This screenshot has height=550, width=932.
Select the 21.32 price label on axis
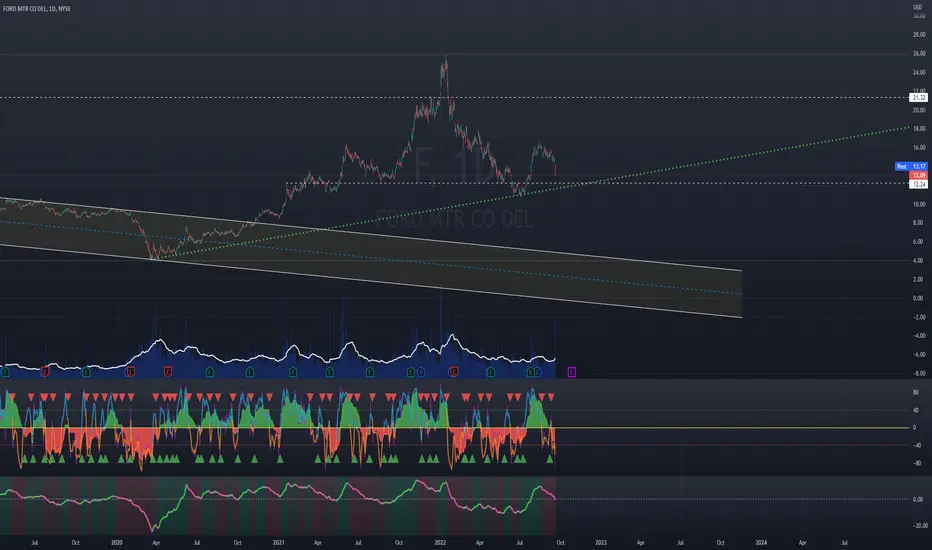coord(918,98)
